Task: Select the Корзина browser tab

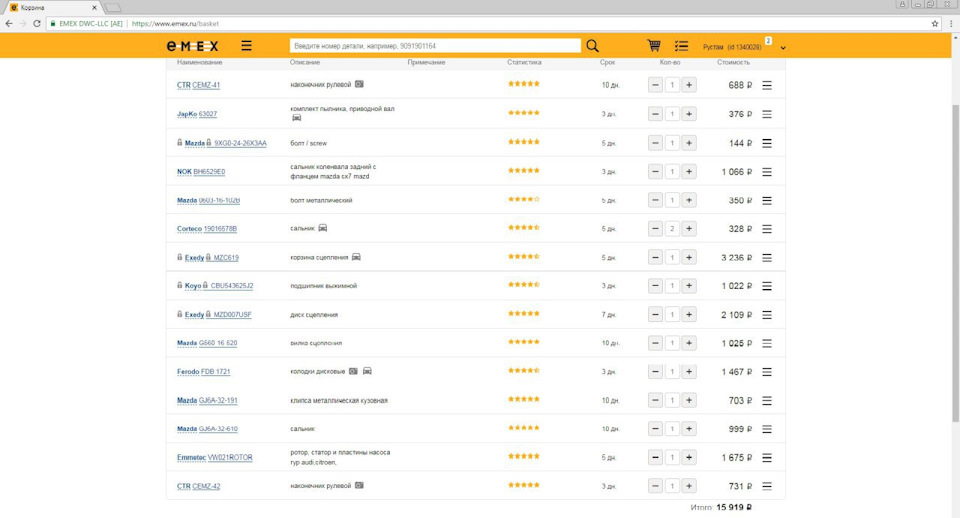Action: click(52, 7)
